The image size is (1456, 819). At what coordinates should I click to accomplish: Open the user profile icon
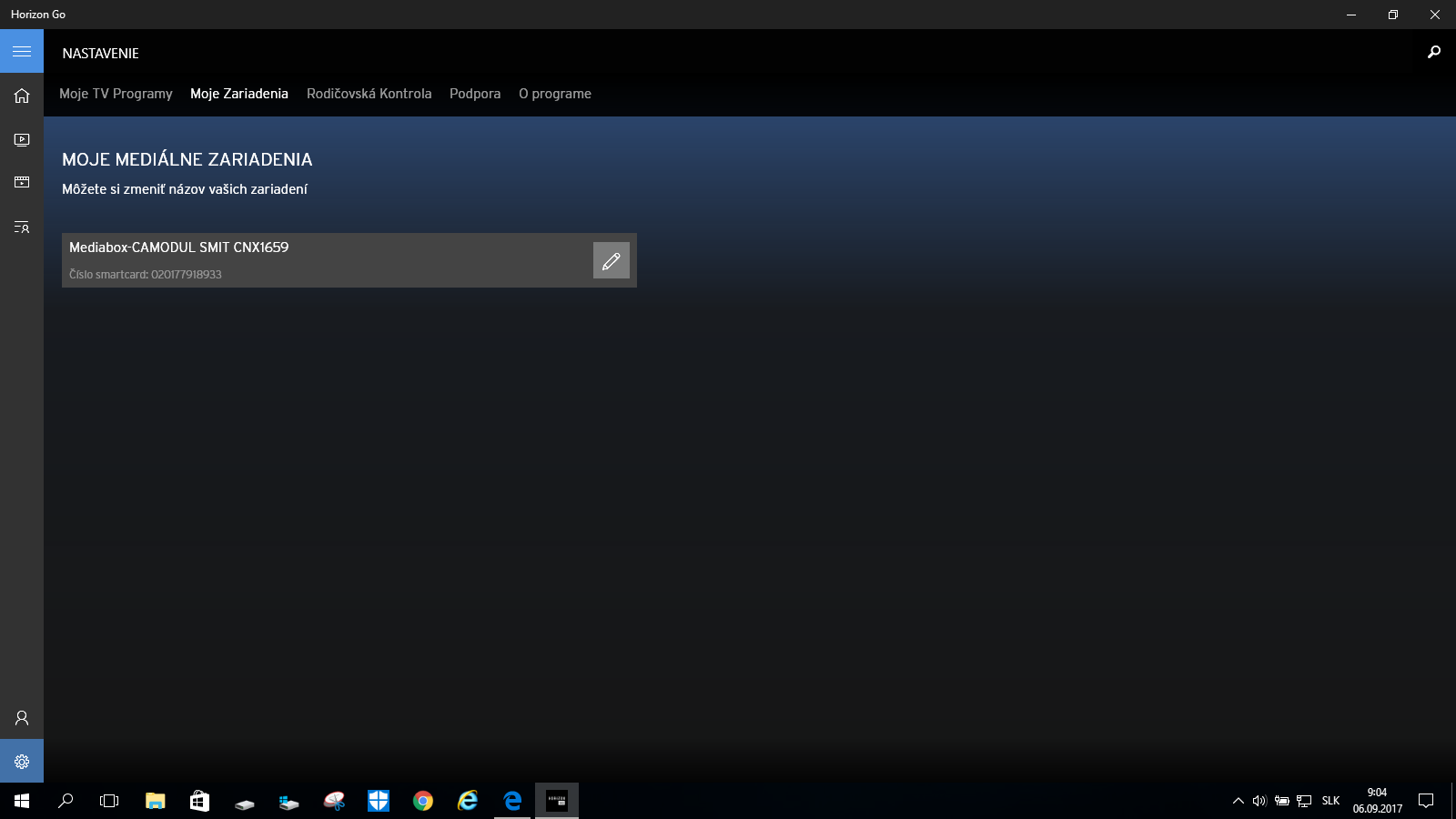pyautogui.click(x=22, y=718)
